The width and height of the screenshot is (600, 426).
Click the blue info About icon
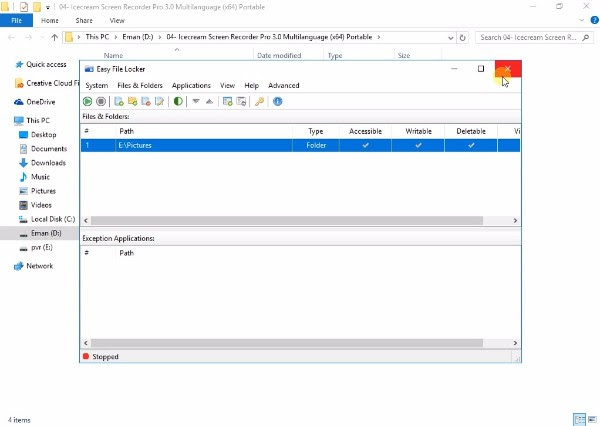(x=278, y=101)
